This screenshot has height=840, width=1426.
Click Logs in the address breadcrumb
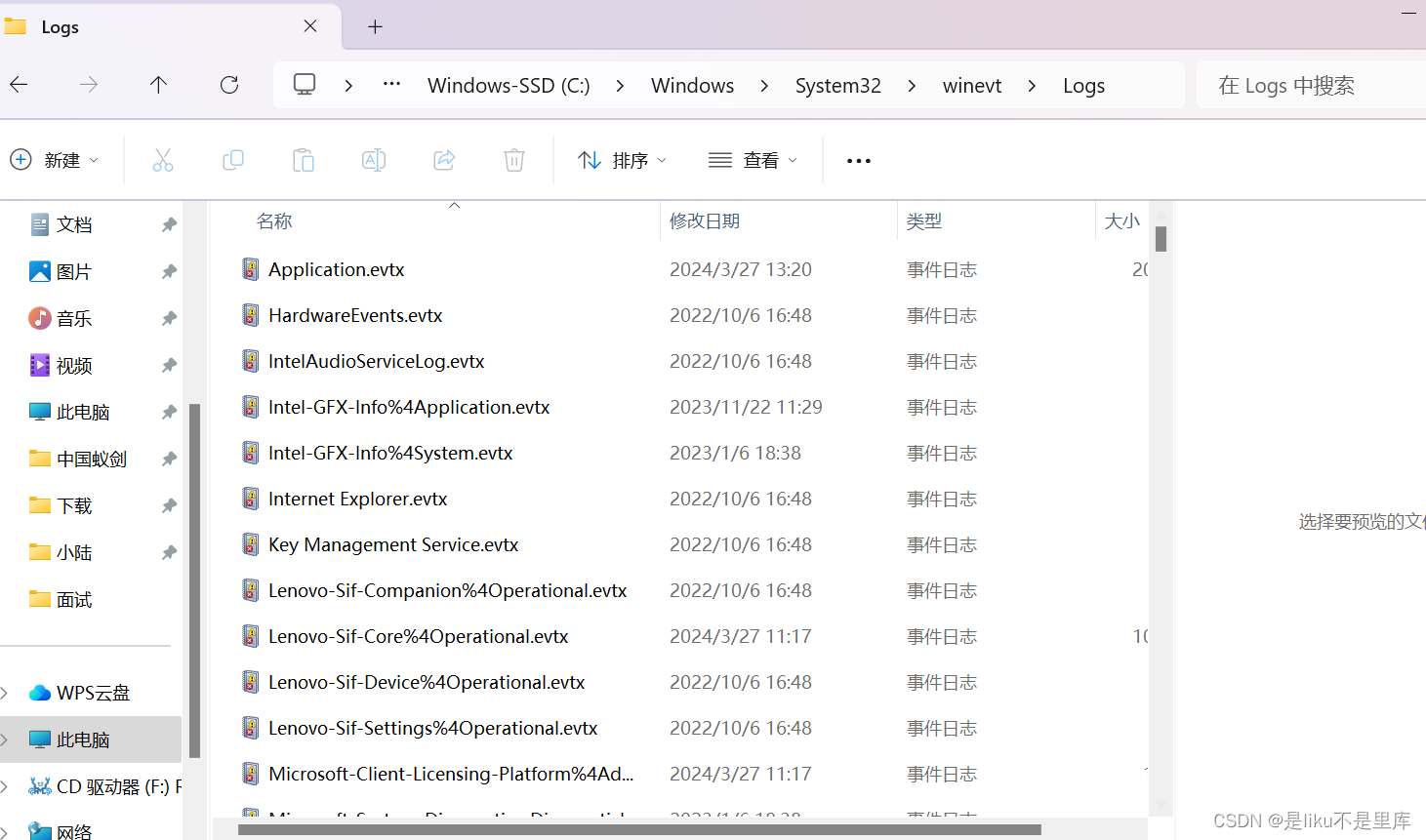1083,86
